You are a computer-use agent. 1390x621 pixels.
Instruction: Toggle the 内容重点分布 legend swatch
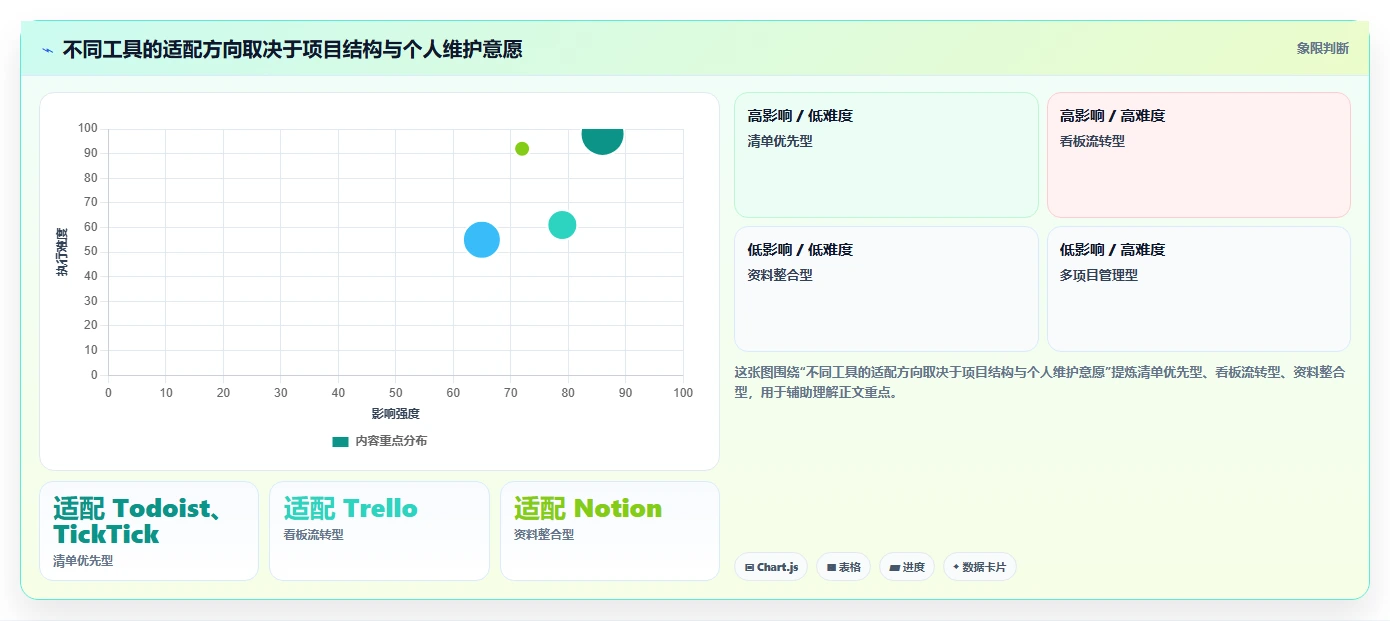pos(341,441)
